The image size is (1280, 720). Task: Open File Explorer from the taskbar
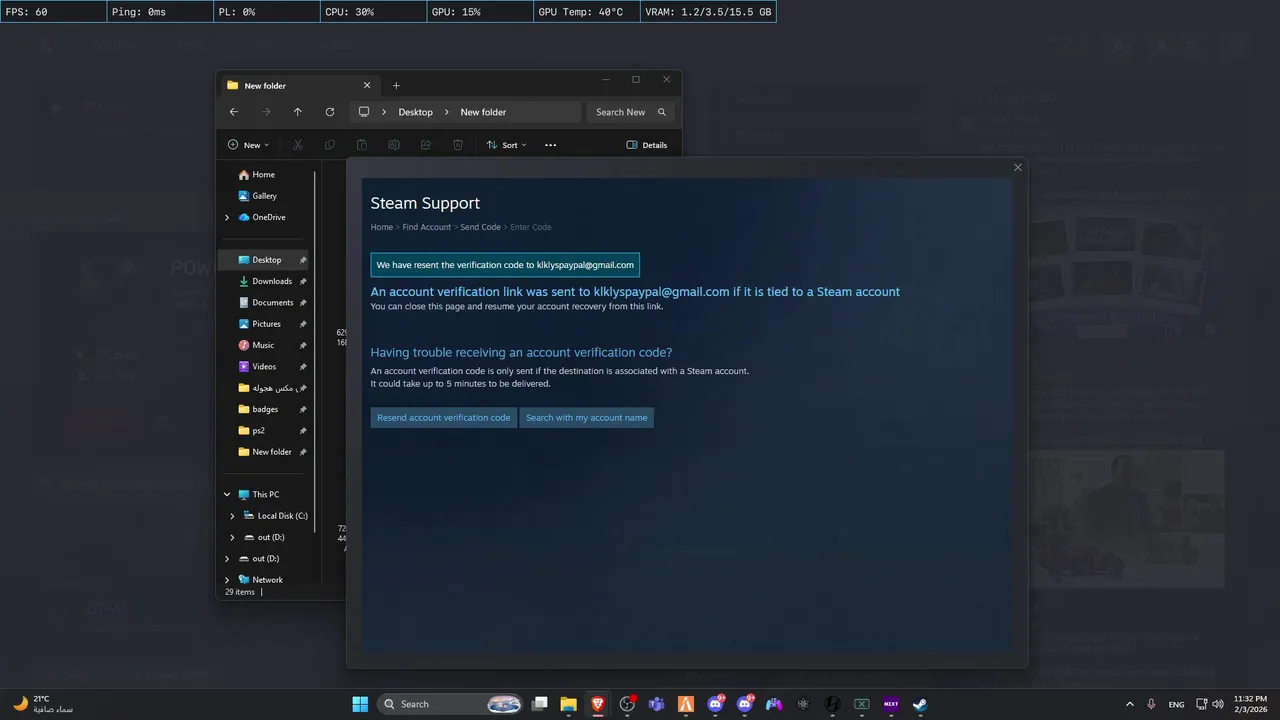pos(569,704)
